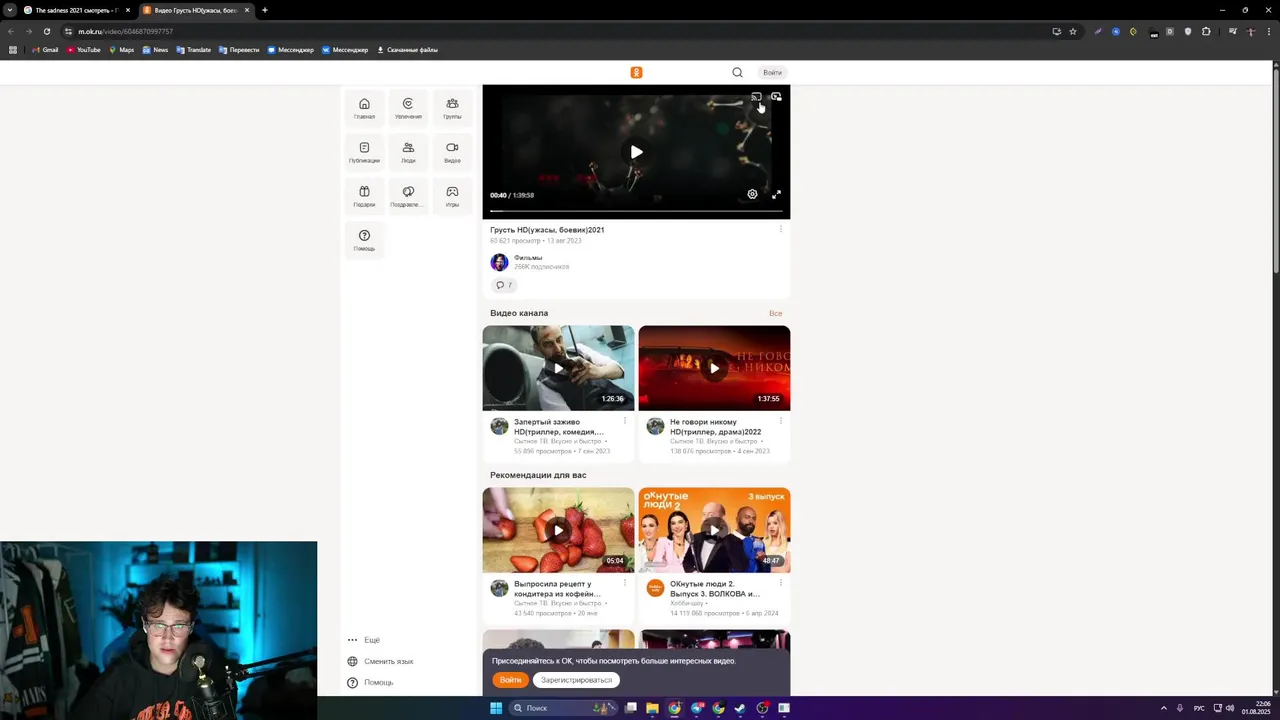
Task: Enter fullscreen on the video player
Action: 776,194
